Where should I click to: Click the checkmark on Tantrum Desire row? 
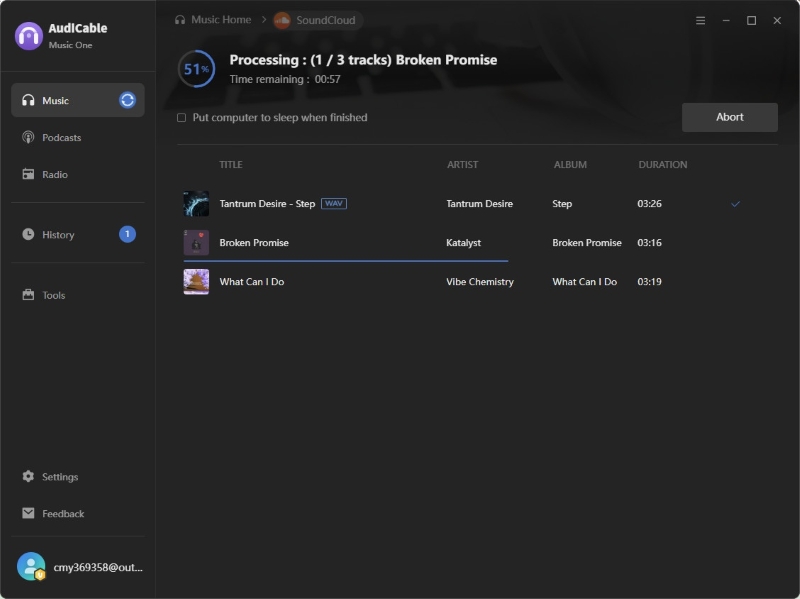735,204
